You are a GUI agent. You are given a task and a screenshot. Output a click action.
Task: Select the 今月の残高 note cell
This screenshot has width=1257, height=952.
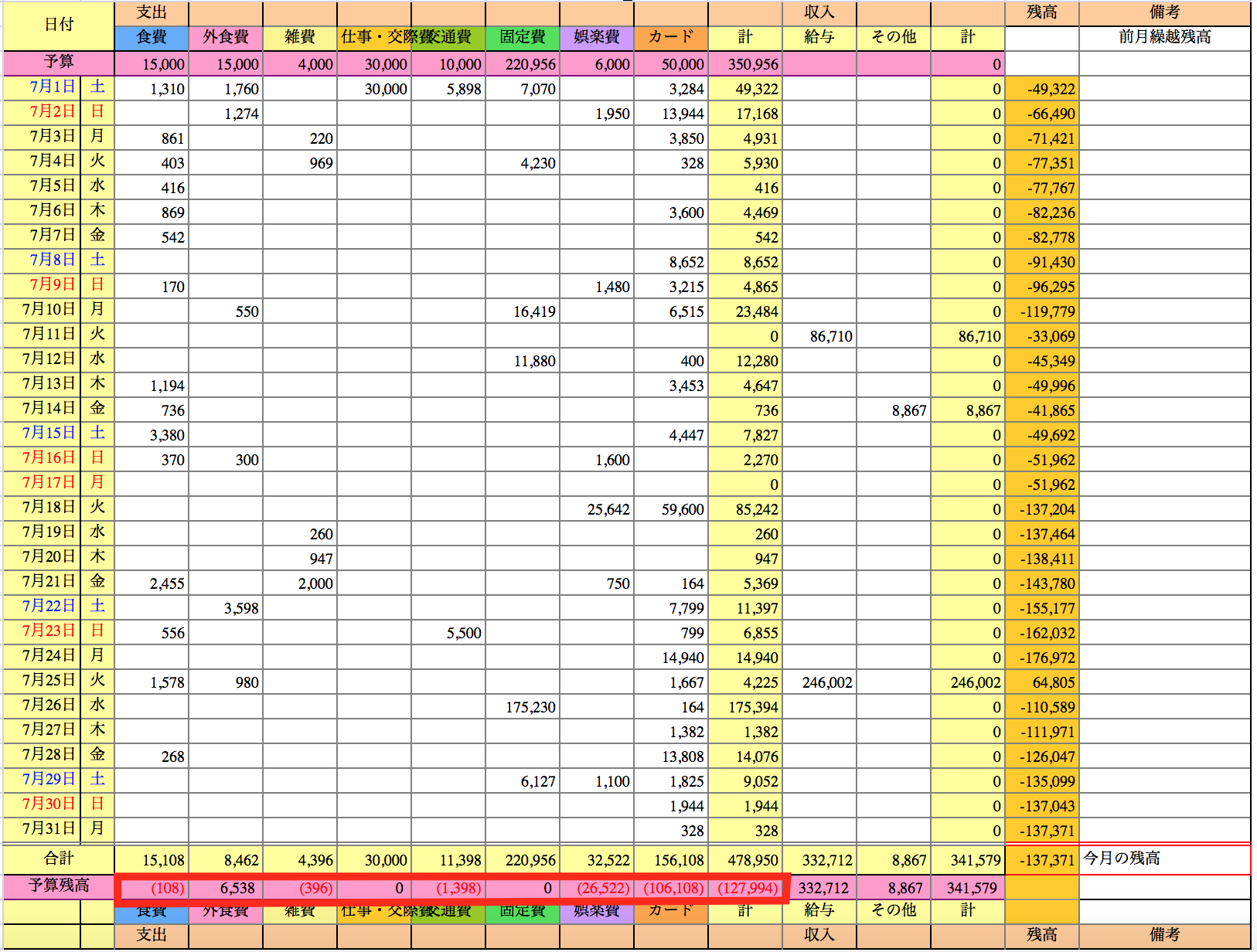coord(1164,858)
